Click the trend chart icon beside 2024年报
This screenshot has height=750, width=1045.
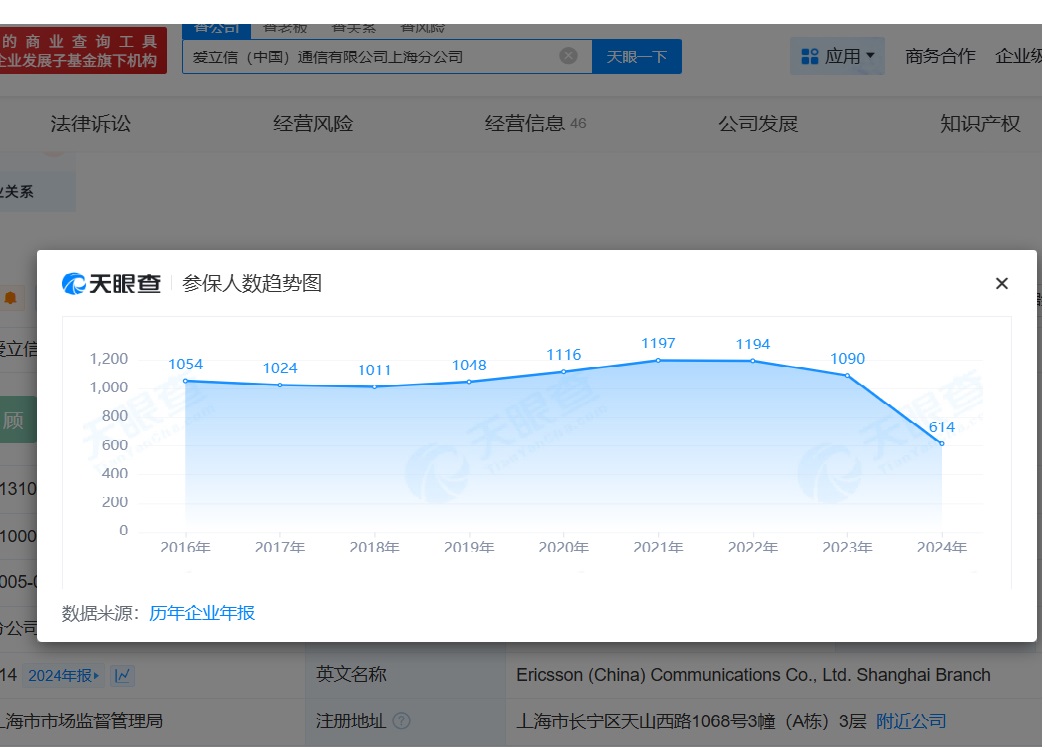[x=122, y=675]
